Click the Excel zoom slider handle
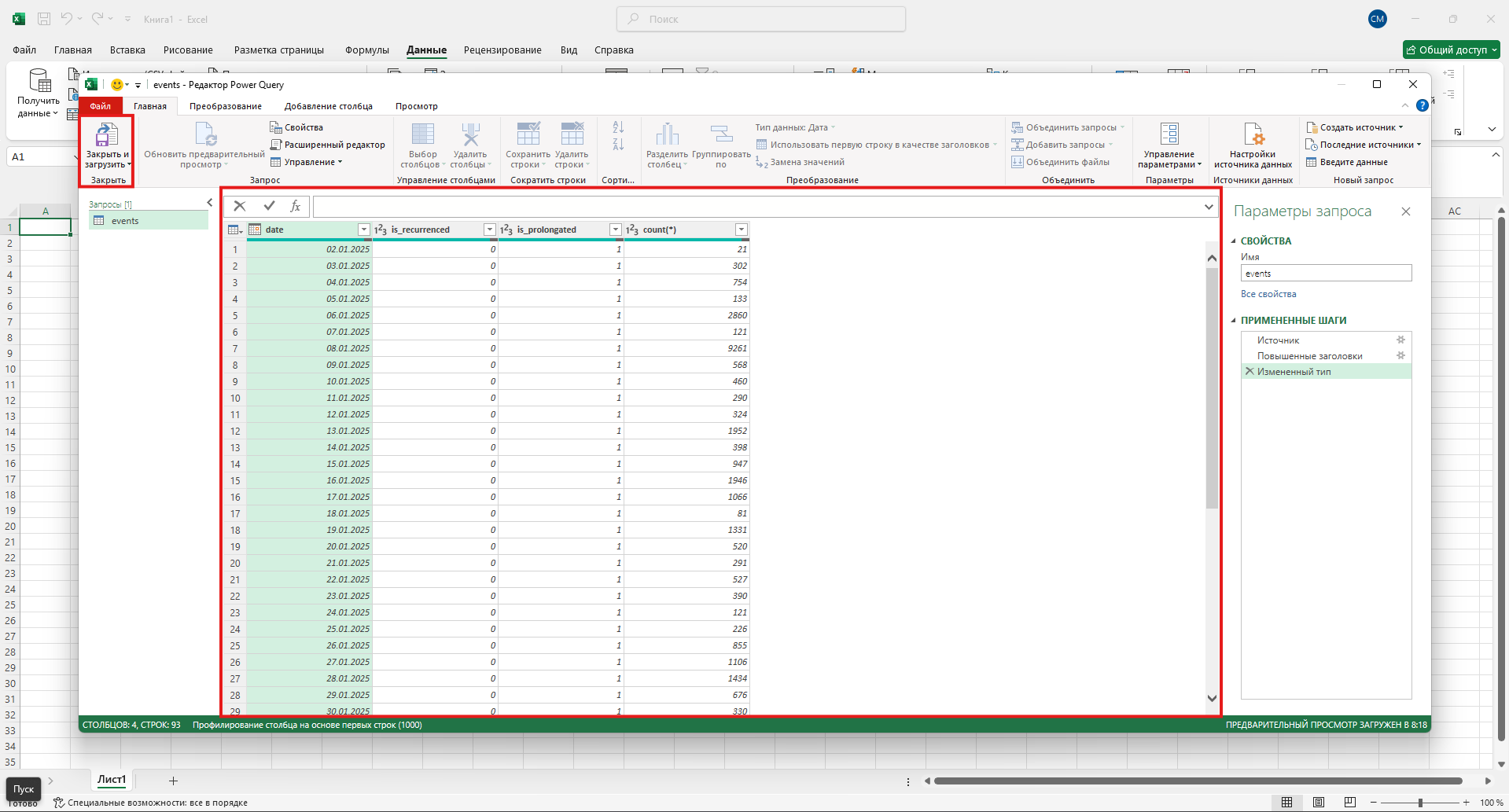1509x812 pixels. (1420, 803)
